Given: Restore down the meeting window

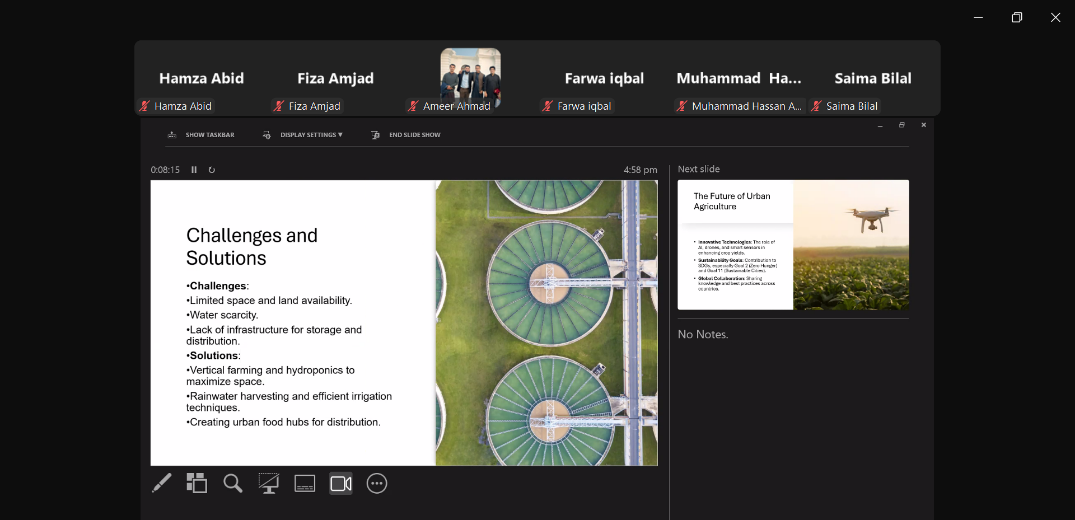Looking at the screenshot, I should [x=1017, y=17].
